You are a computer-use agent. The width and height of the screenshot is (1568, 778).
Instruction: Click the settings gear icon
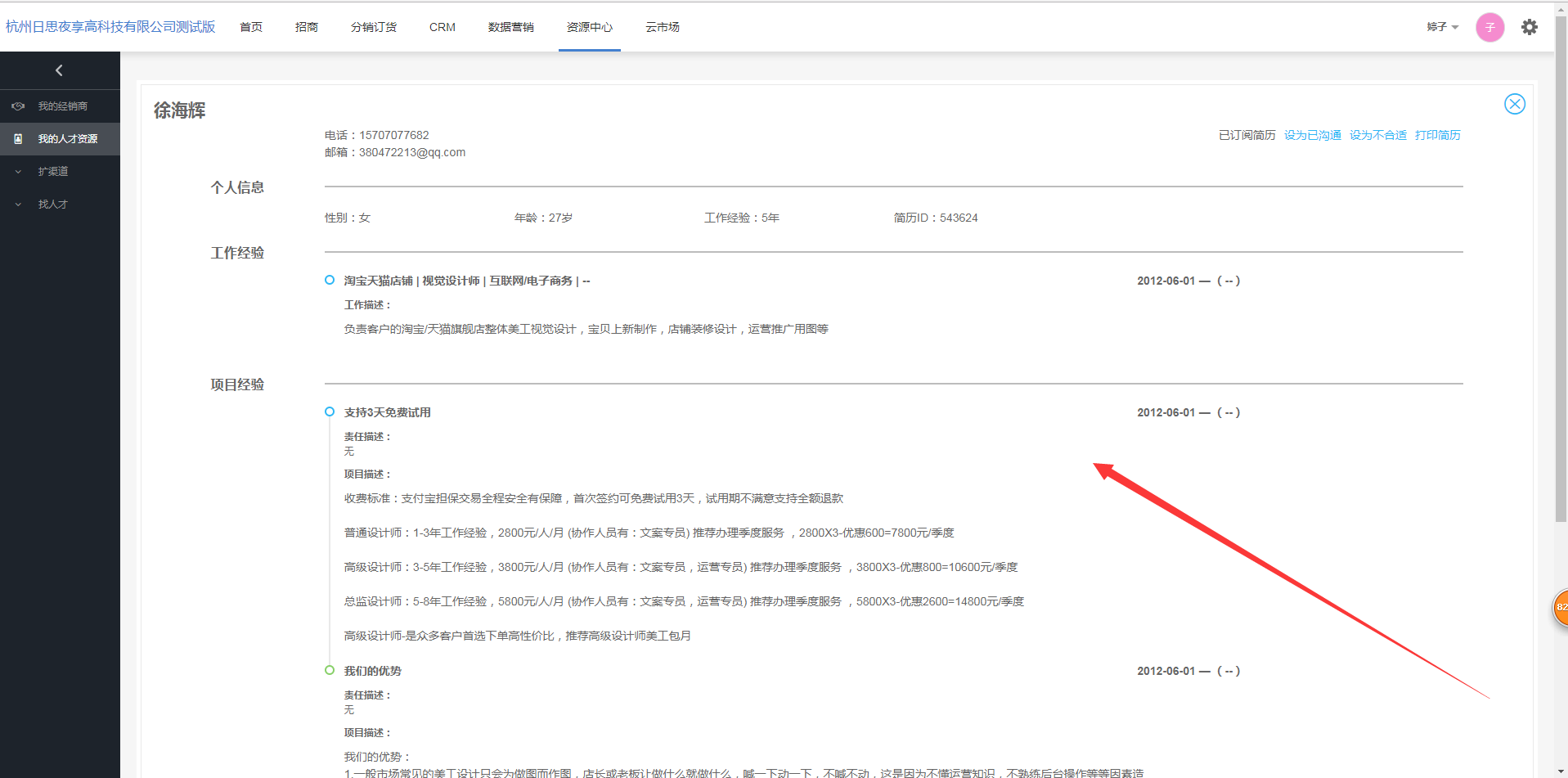point(1529,27)
